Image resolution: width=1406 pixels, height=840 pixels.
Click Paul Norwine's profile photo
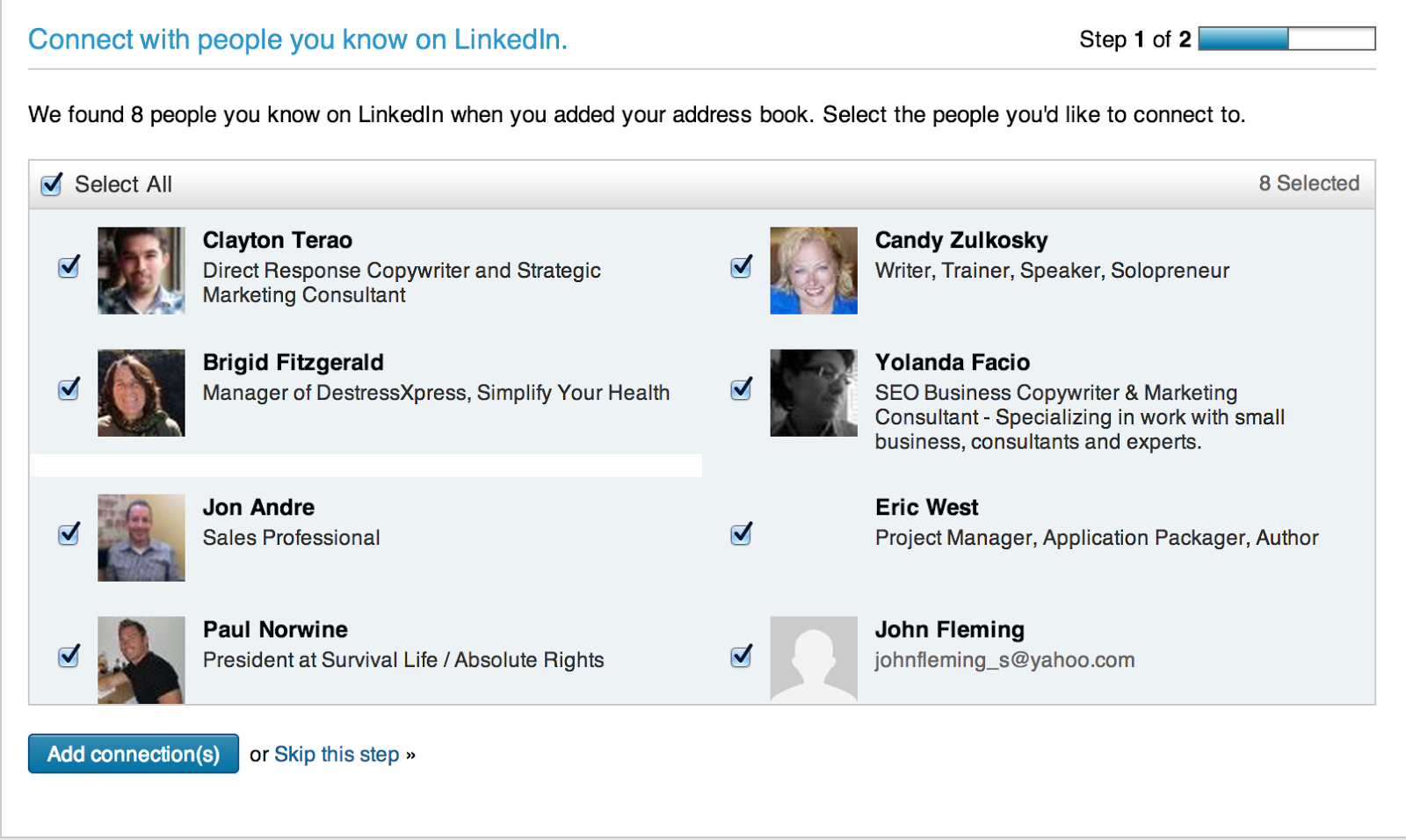[141, 659]
